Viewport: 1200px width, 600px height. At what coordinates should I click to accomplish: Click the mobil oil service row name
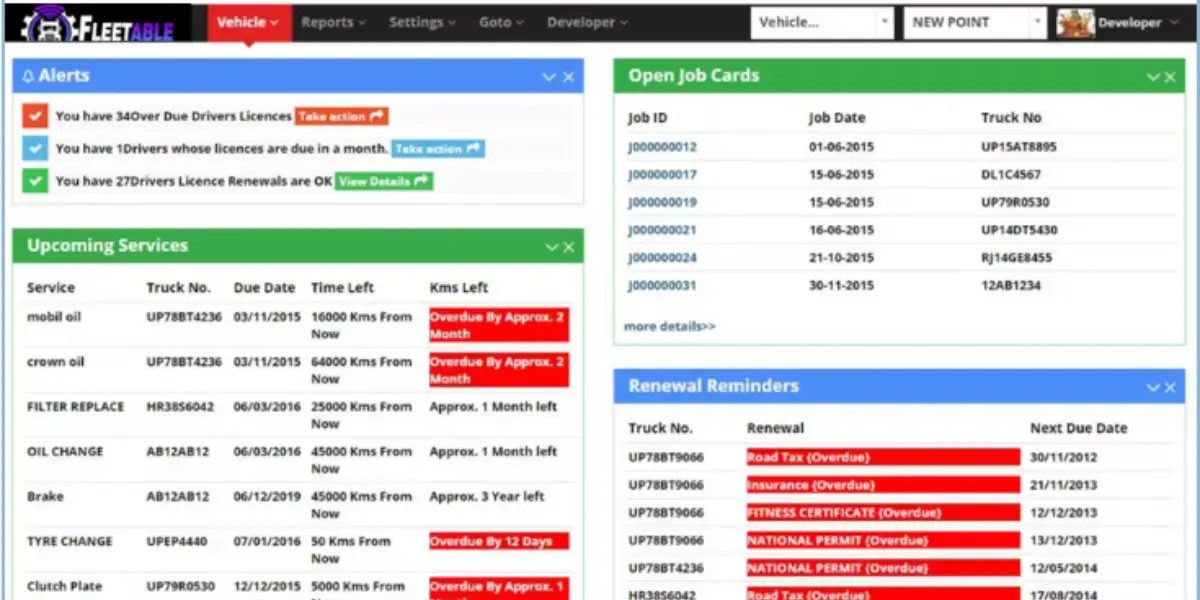54,317
